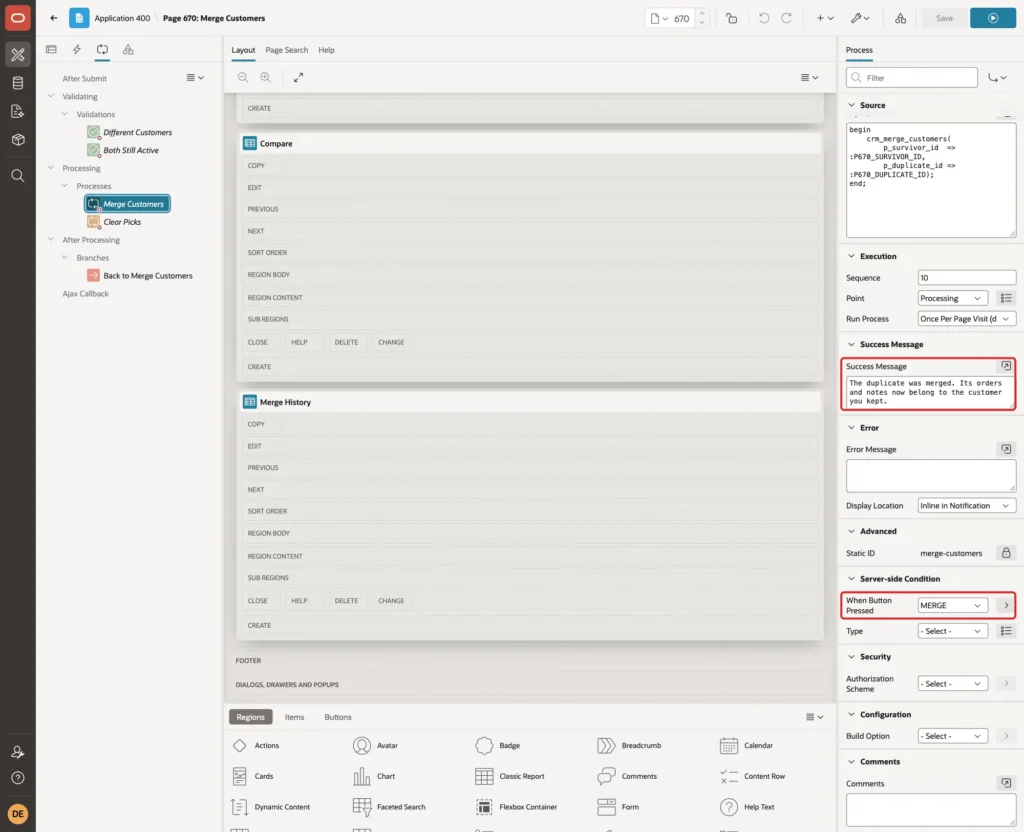Screen dimensions: 1024x832
Task: Open the Create plus menu
Action: 825,18
